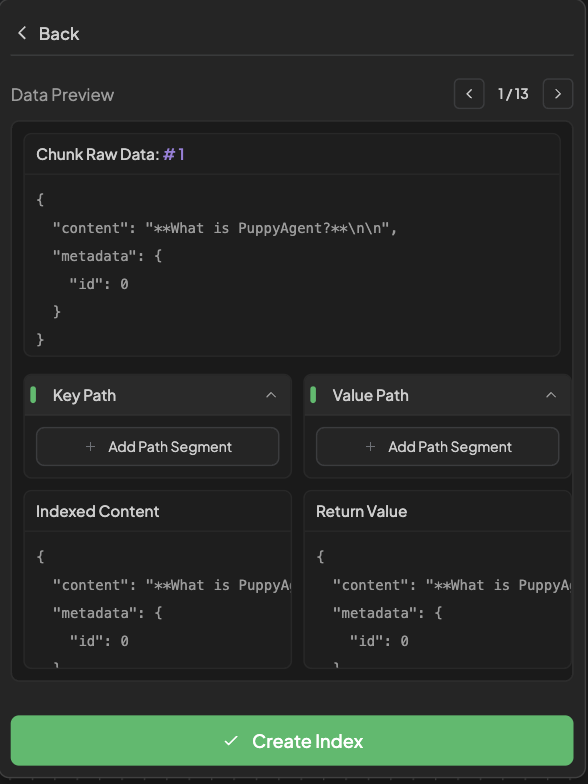The image size is (588, 784).
Task: Collapse the Key Path section
Action: click(271, 395)
